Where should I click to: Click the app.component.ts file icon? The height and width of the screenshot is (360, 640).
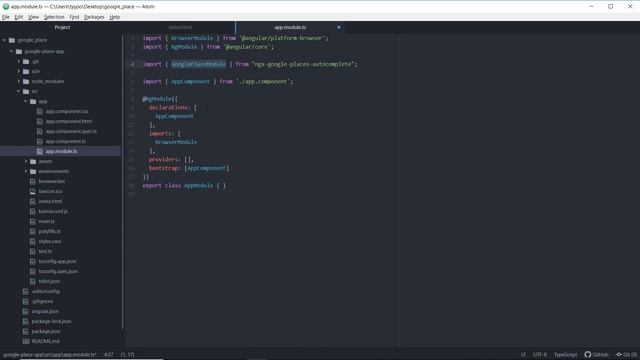[x=40, y=141]
